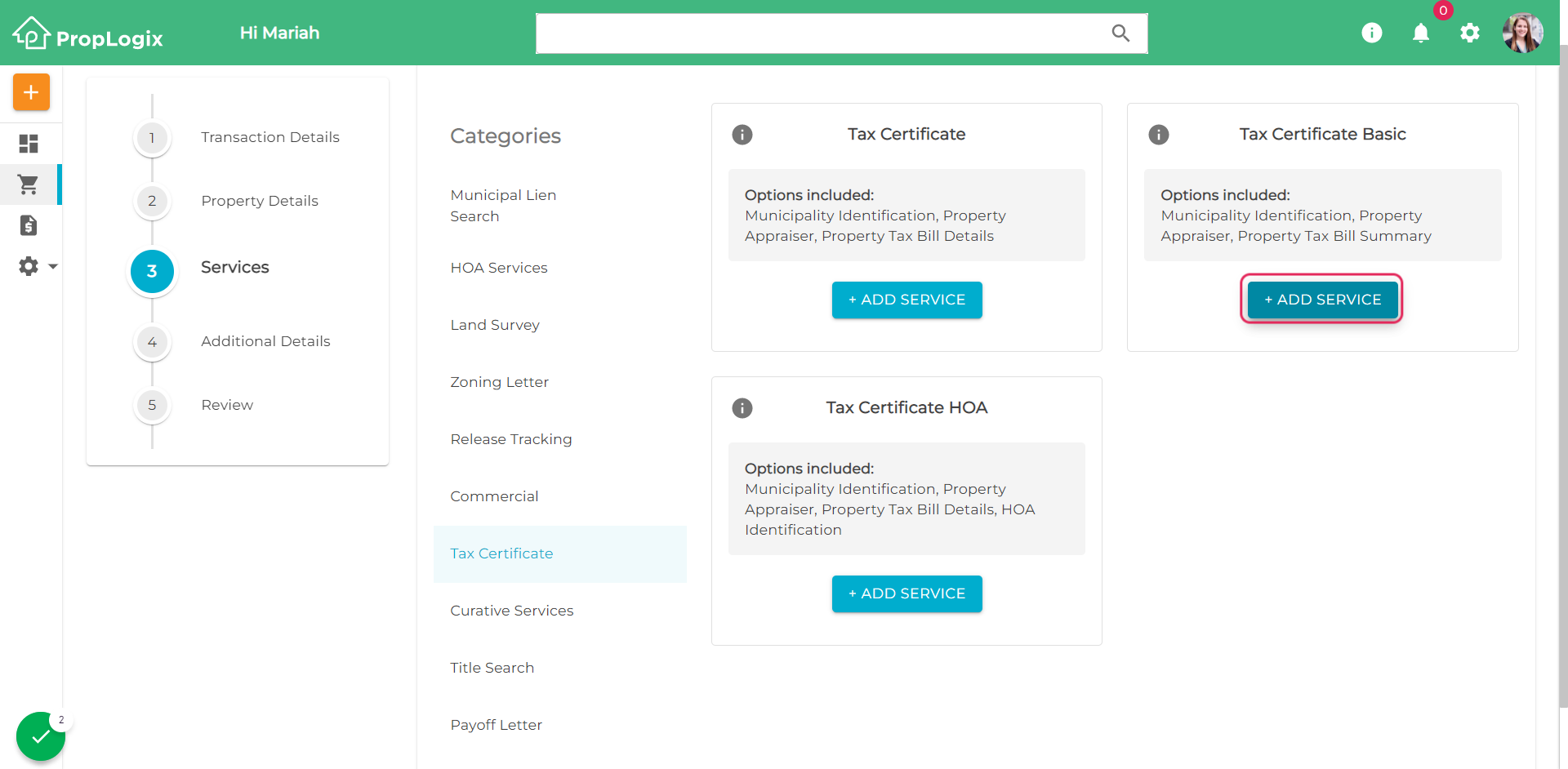Click info icon on Tax Certificate HOA card
The height and width of the screenshot is (769, 1568).
click(x=742, y=408)
